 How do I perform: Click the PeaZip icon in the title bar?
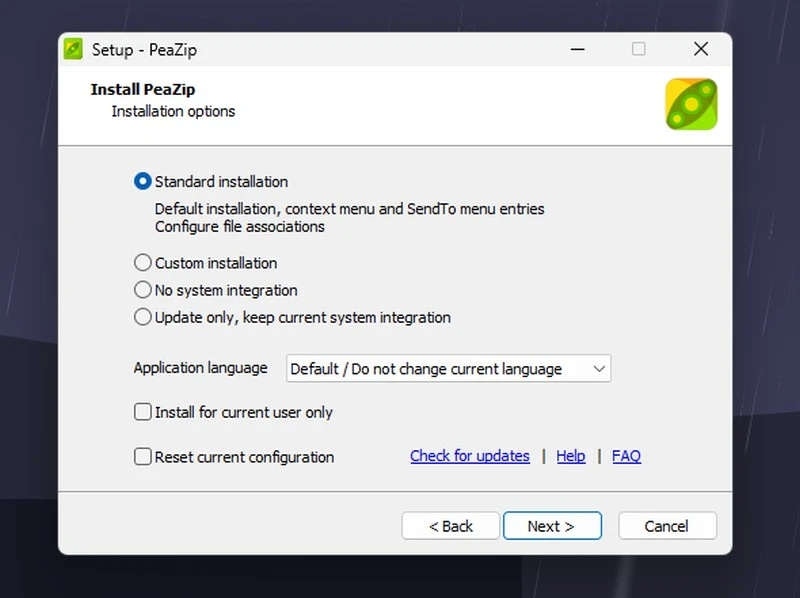point(73,49)
